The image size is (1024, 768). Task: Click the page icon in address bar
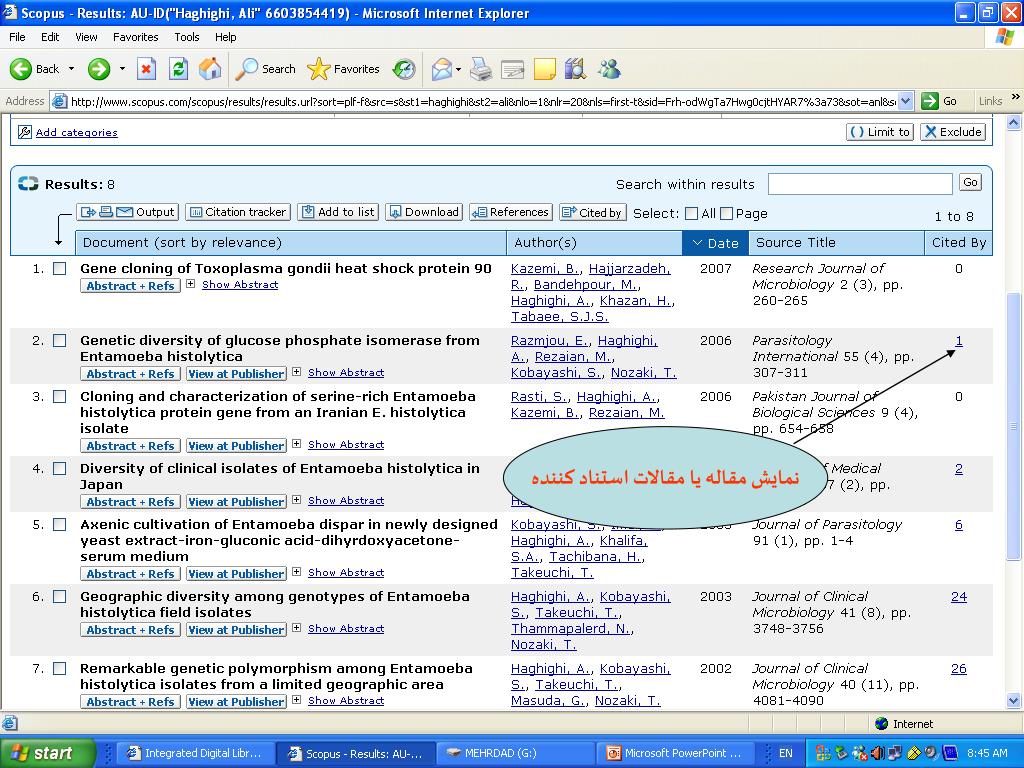point(59,101)
